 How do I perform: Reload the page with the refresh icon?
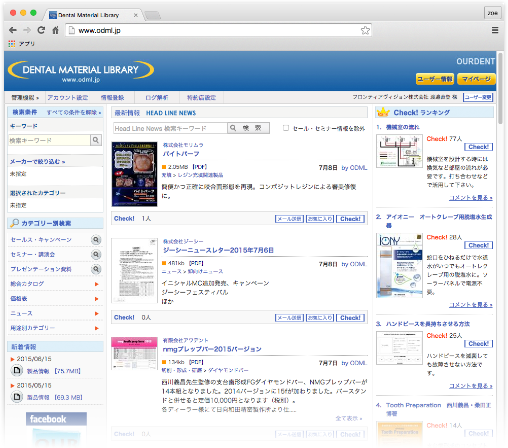coord(41,30)
